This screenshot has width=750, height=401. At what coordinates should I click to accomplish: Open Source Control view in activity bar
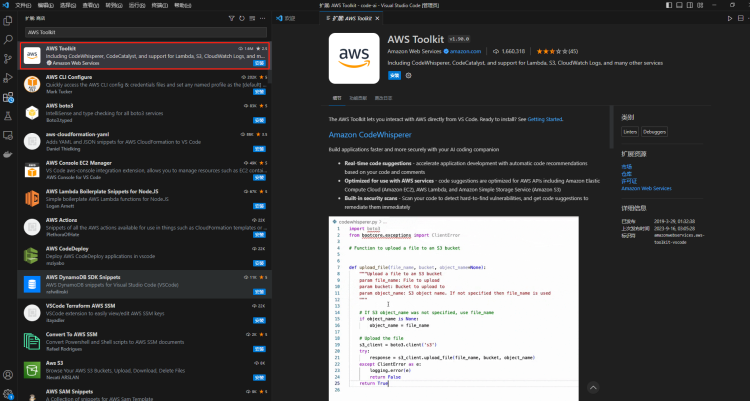(x=8, y=58)
